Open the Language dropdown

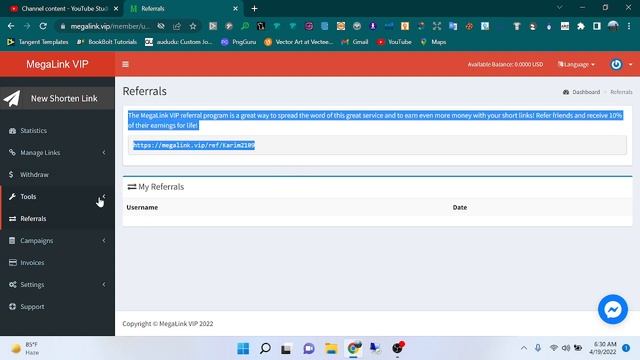[576, 64]
